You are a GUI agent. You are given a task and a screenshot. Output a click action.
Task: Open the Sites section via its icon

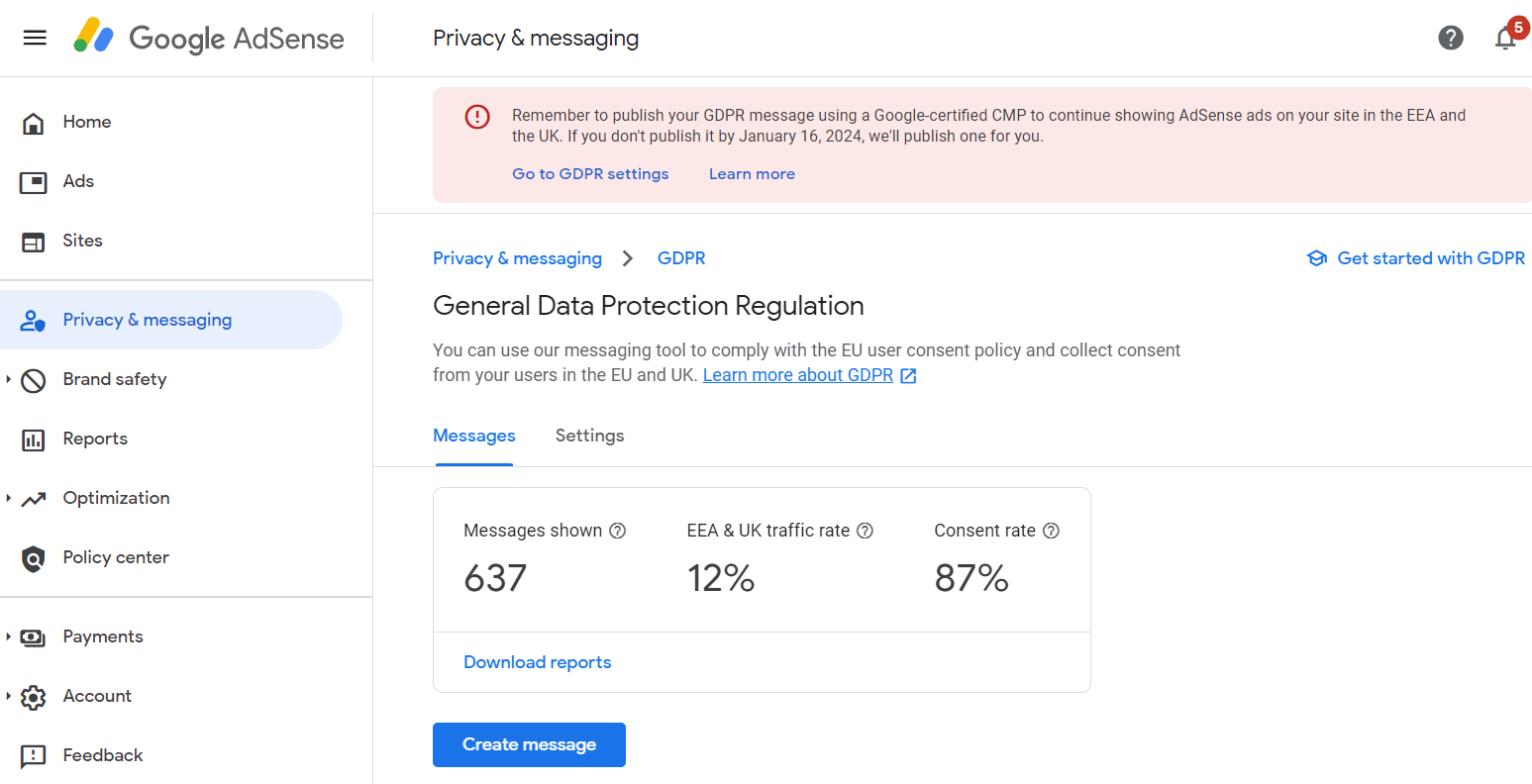point(34,241)
